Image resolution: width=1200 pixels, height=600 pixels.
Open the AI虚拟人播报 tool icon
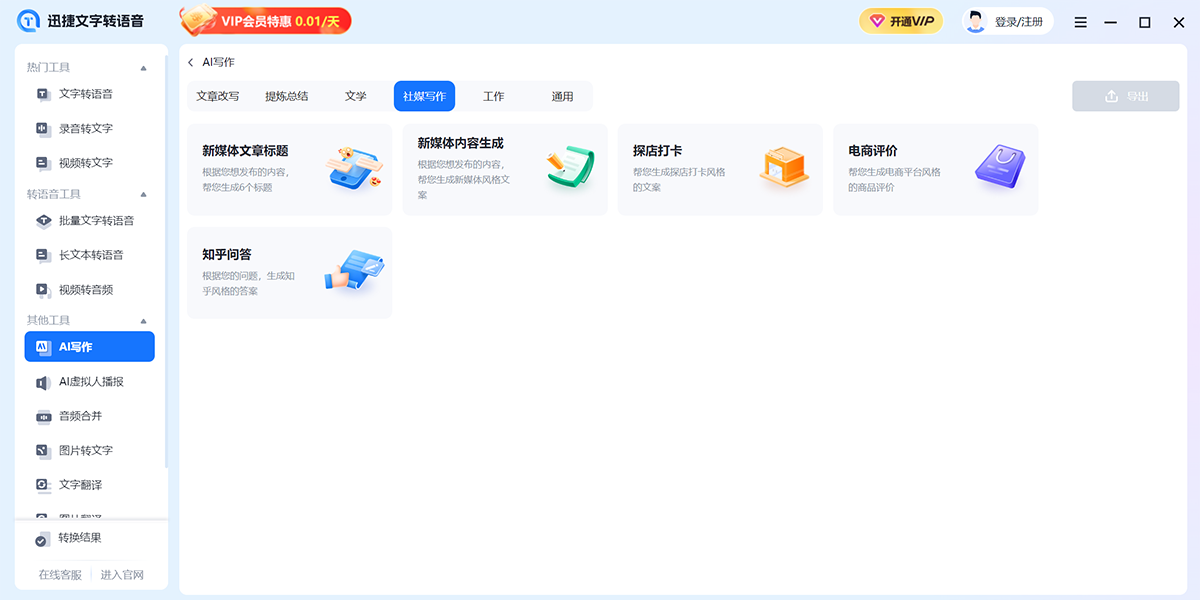click(x=43, y=382)
